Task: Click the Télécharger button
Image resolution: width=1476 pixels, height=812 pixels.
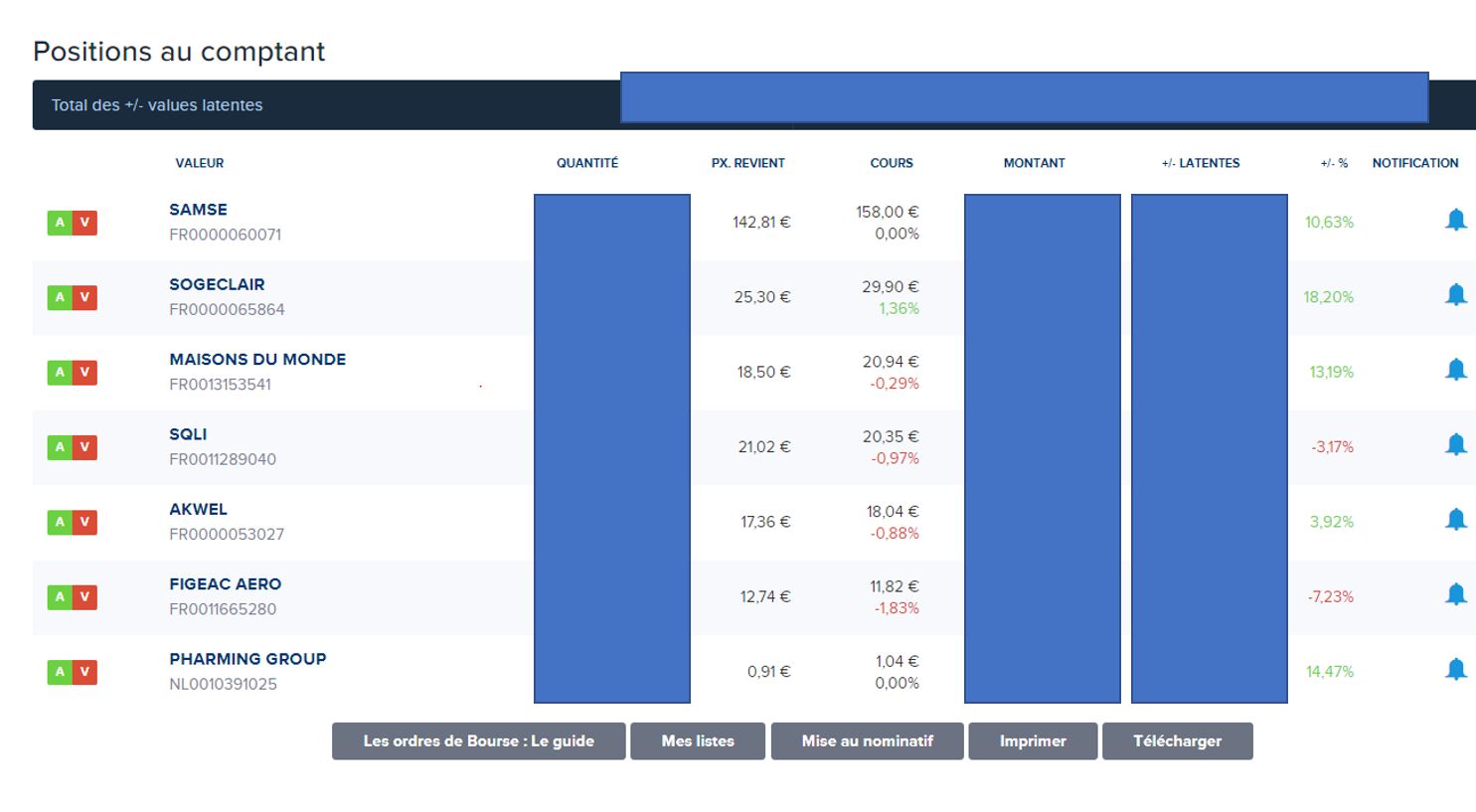Action: (x=1178, y=741)
